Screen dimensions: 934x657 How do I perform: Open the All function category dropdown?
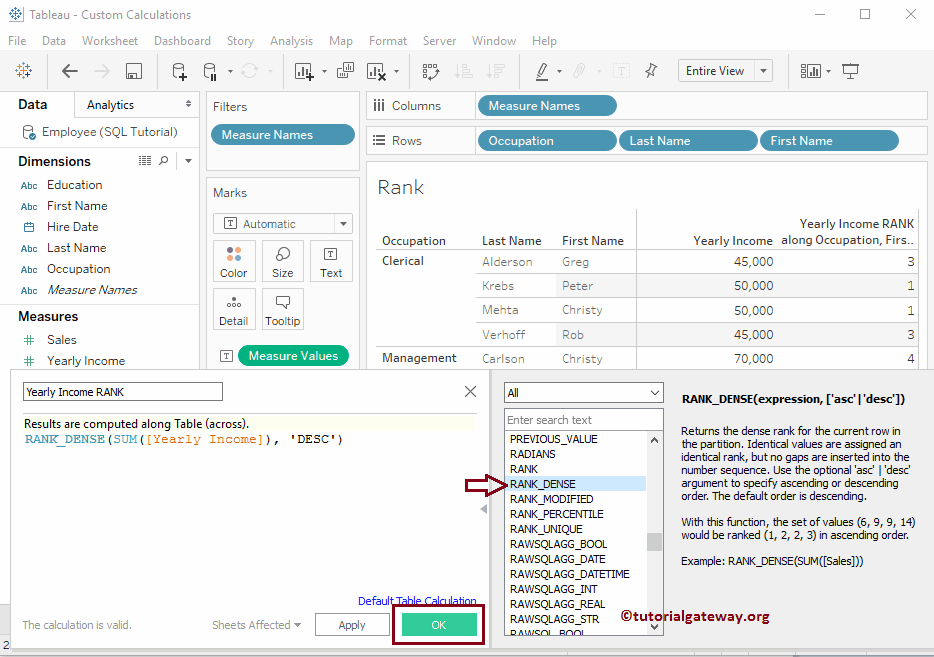[x=583, y=393]
